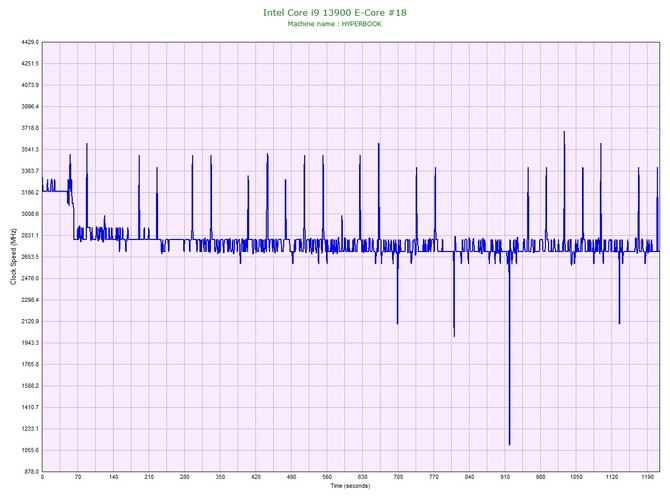Click the 0 tick on the time axis

pyautogui.click(x=42, y=477)
